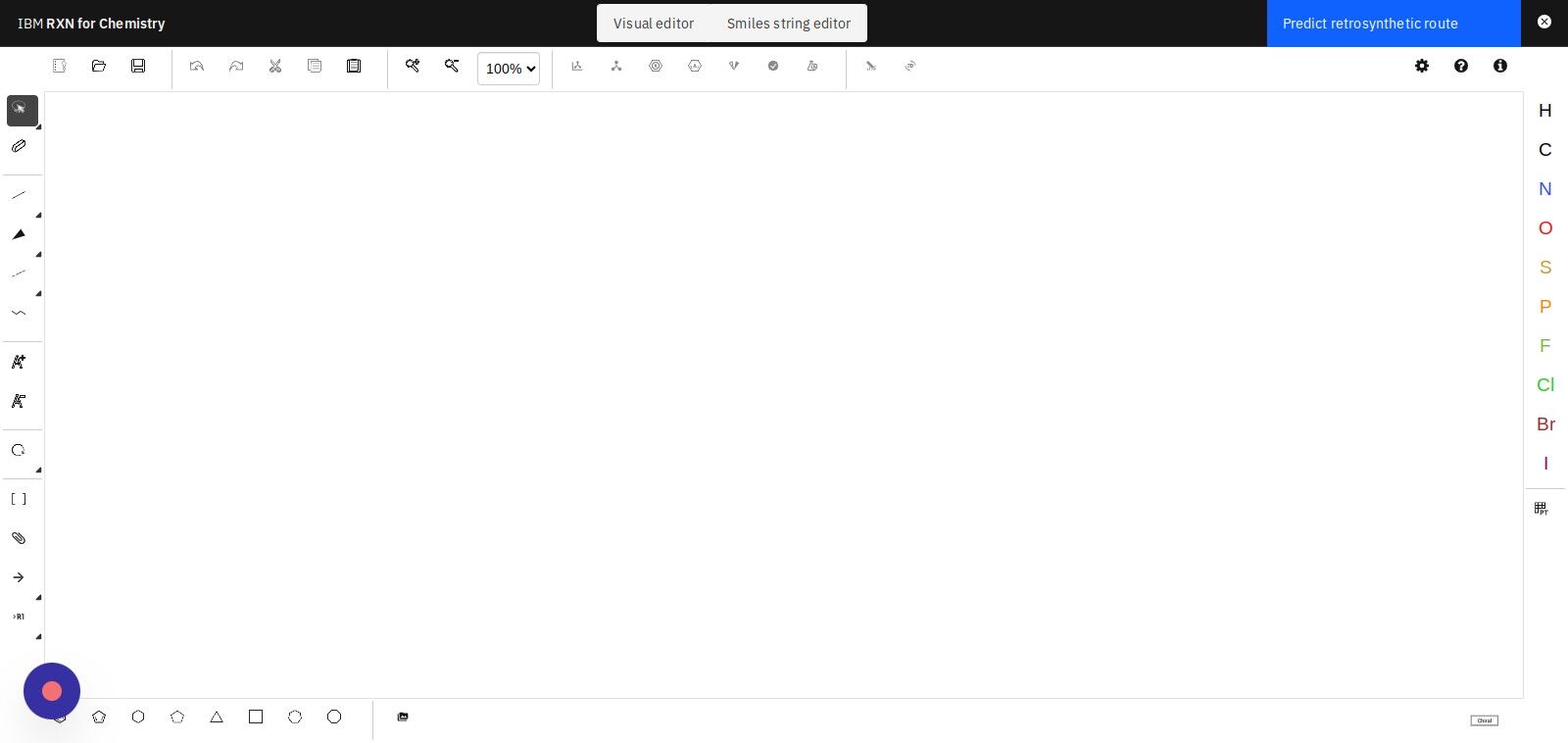Choose the Reaction Arrow tool

point(19,577)
